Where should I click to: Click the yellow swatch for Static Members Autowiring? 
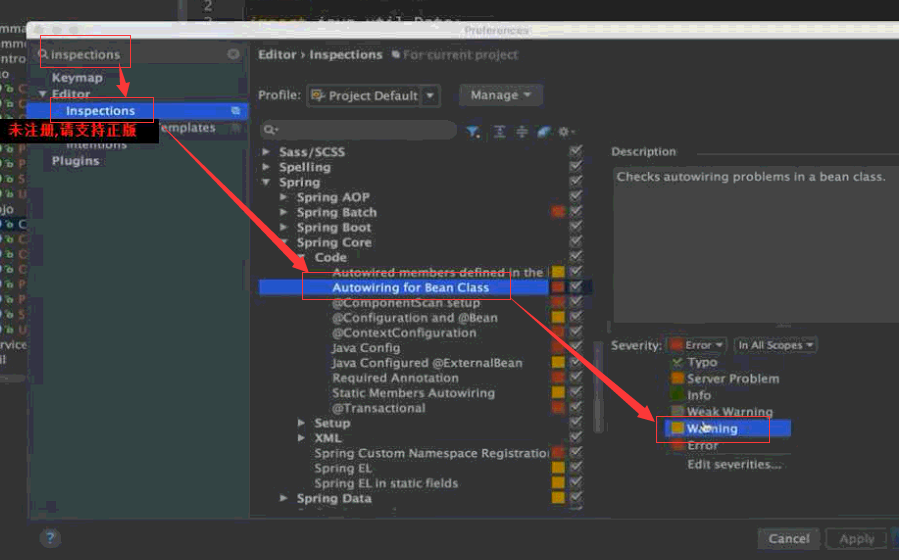[x=558, y=392]
